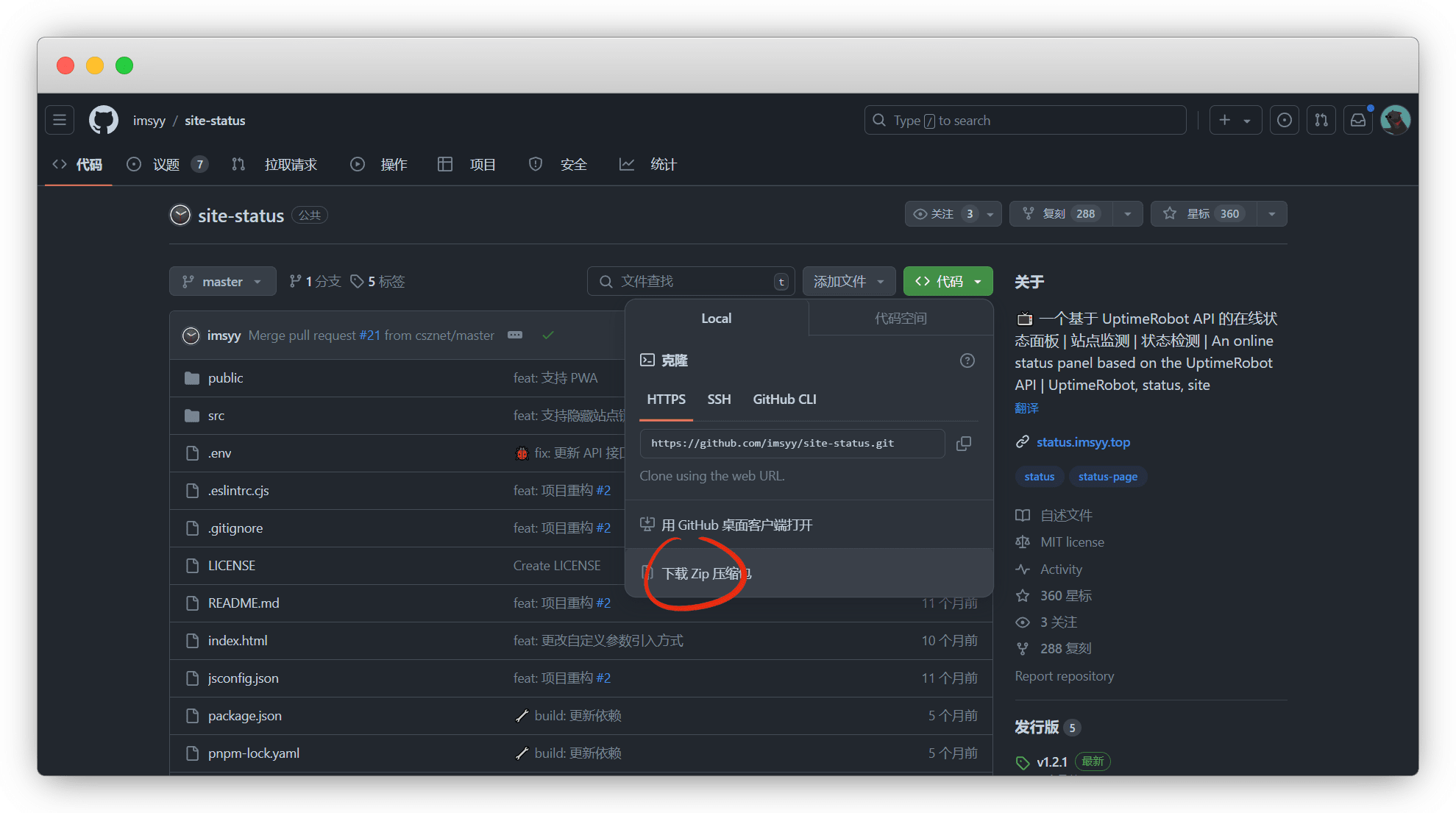Click the star icon beside 360 星标
This screenshot has width=1456, height=813.
pos(1022,596)
